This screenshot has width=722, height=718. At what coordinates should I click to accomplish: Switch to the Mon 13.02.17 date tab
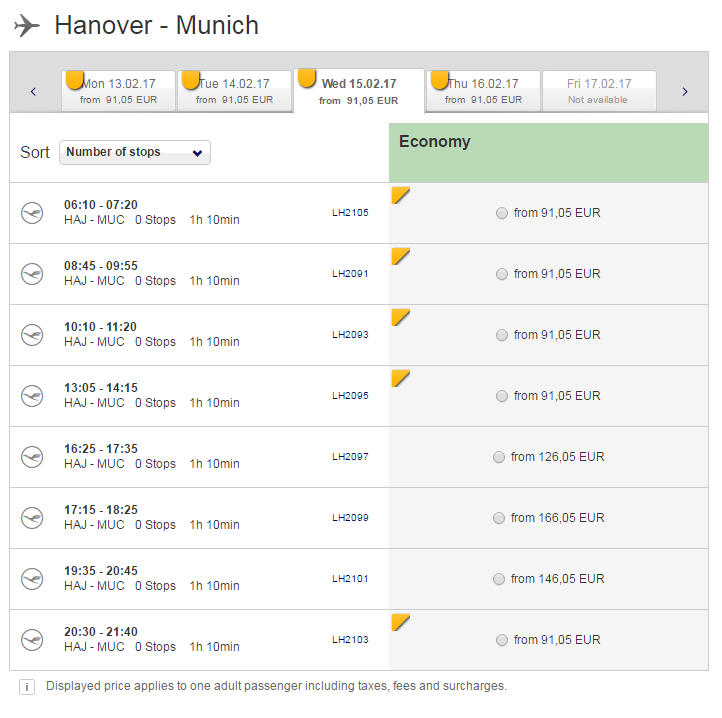coord(119,91)
